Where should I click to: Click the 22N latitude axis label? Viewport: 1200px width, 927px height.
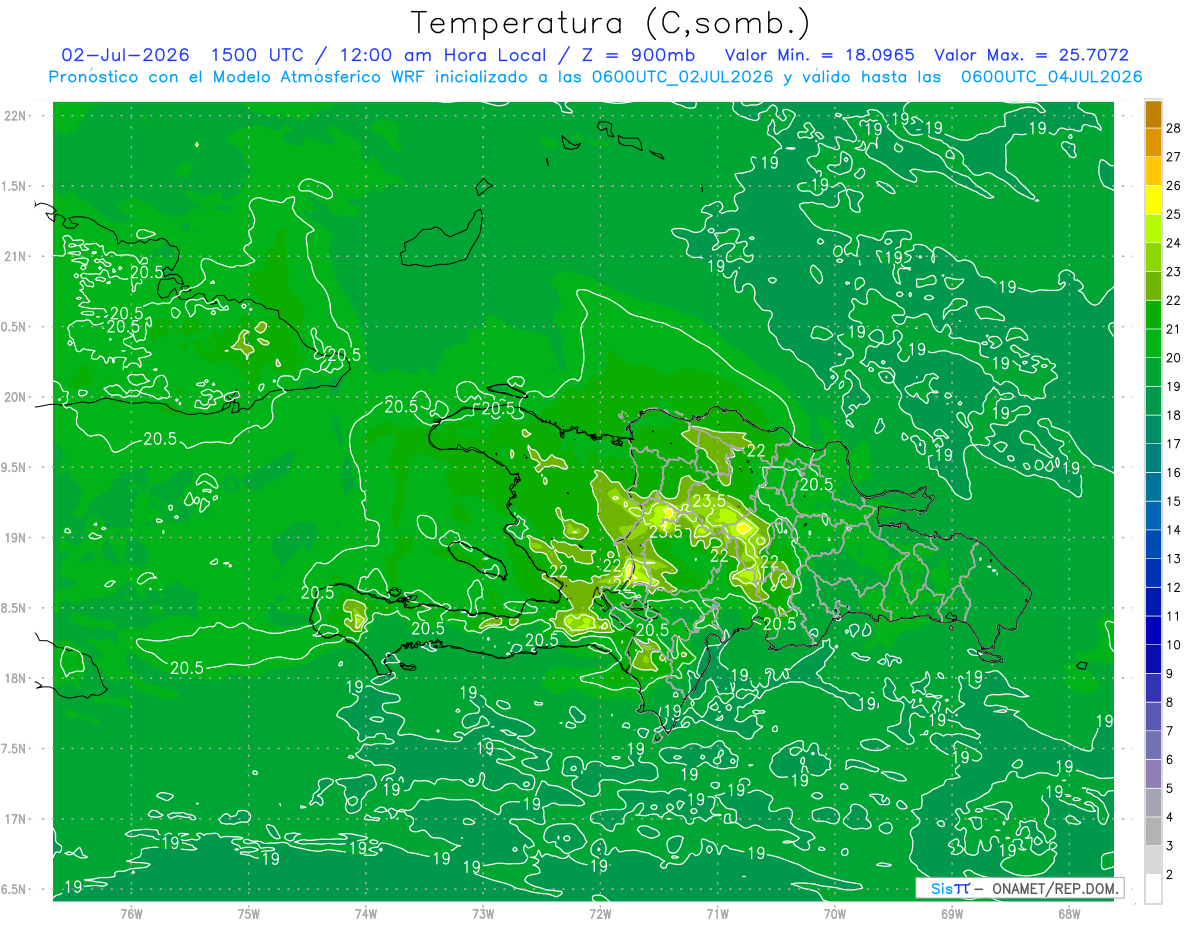click(16, 115)
